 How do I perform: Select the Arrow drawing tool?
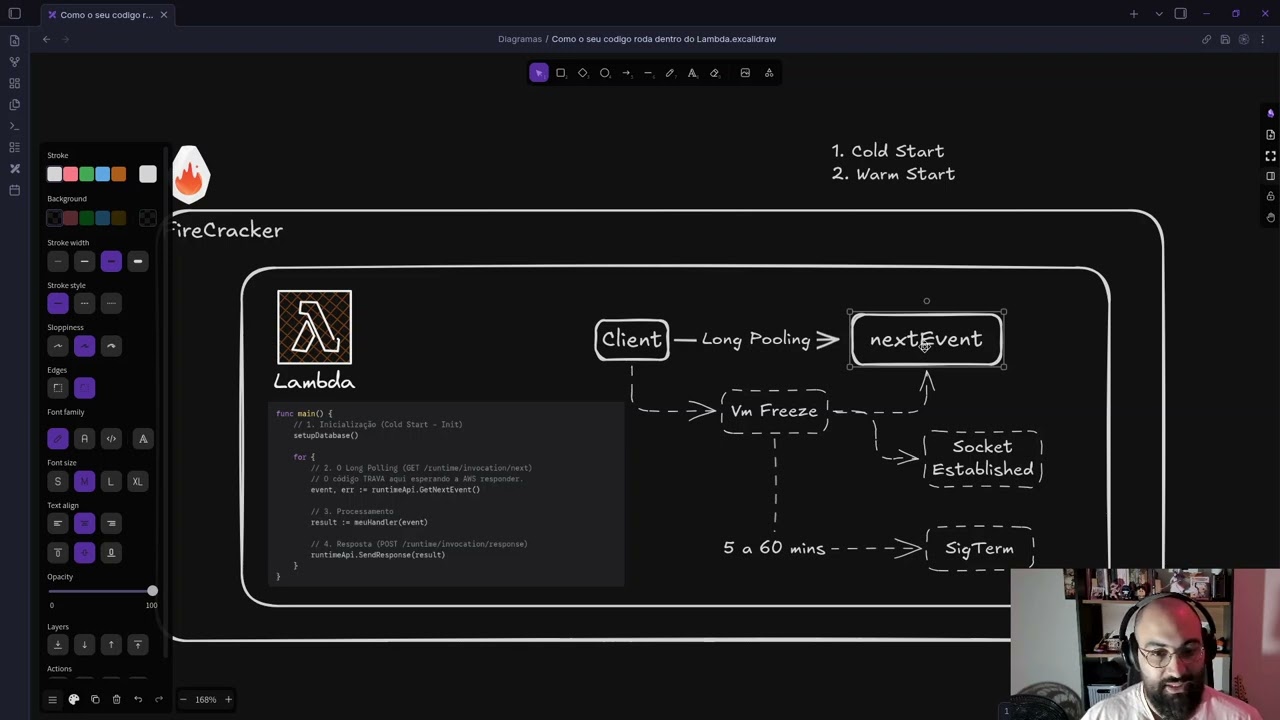(626, 73)
